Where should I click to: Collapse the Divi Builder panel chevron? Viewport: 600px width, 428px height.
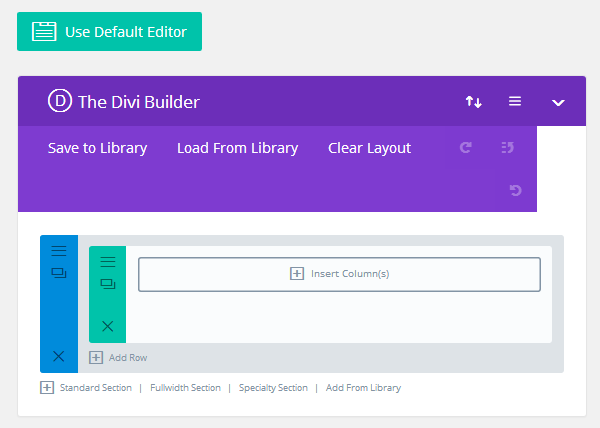(x=558, y=103)
